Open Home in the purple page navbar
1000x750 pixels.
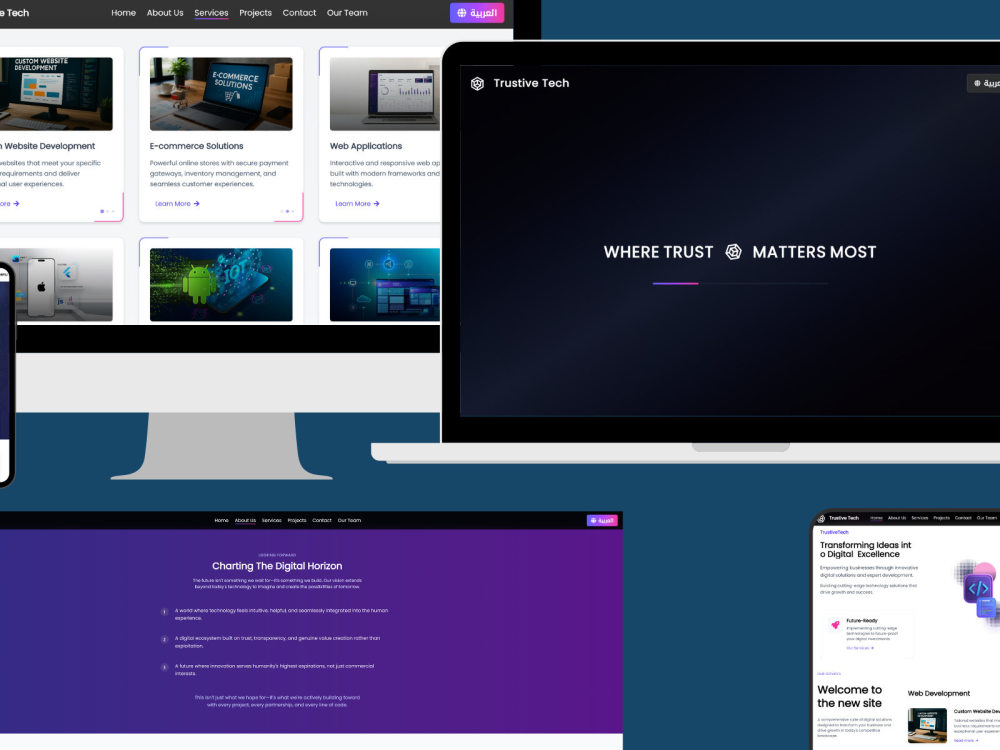point(221,520)
